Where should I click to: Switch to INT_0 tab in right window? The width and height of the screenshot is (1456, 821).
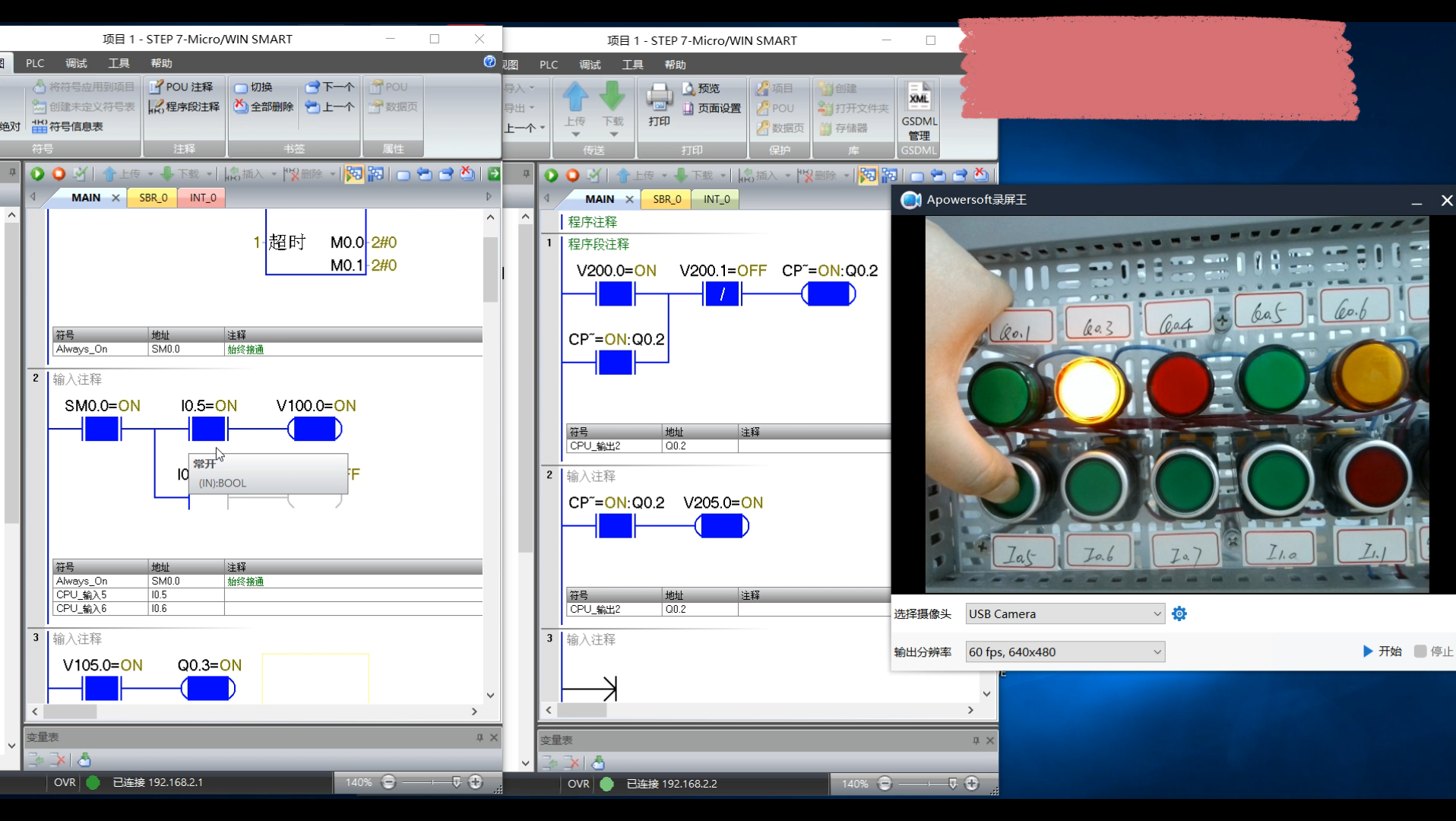point(717,199)
